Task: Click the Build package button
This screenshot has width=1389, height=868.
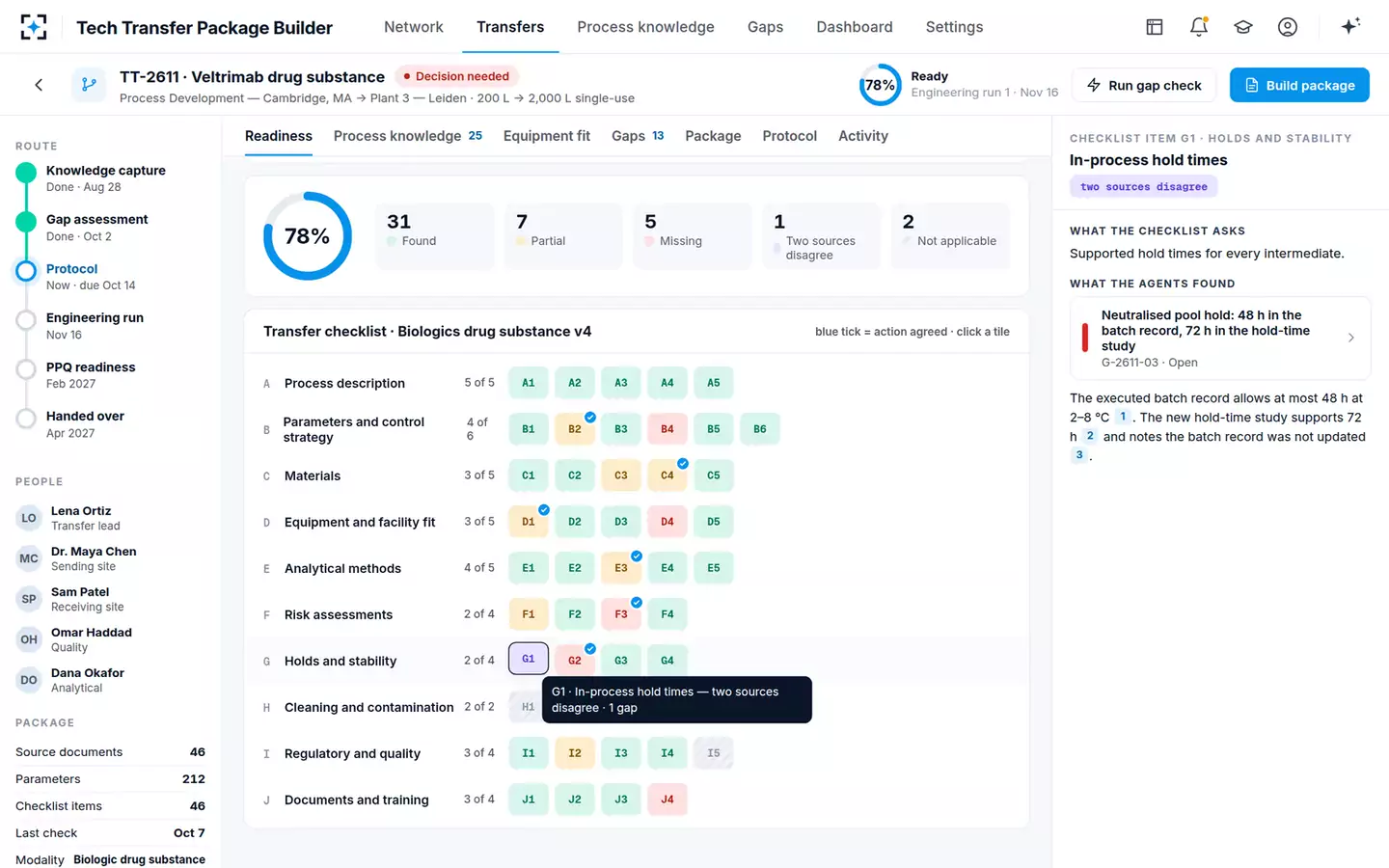Action: [1299, 85]
